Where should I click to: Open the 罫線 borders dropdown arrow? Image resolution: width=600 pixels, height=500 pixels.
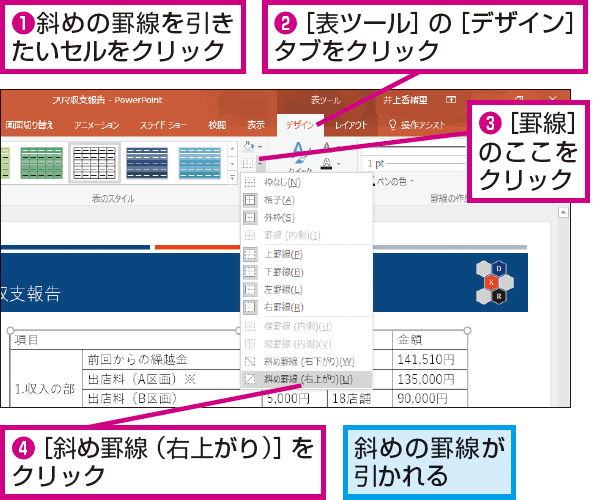(x=261, y=164)
